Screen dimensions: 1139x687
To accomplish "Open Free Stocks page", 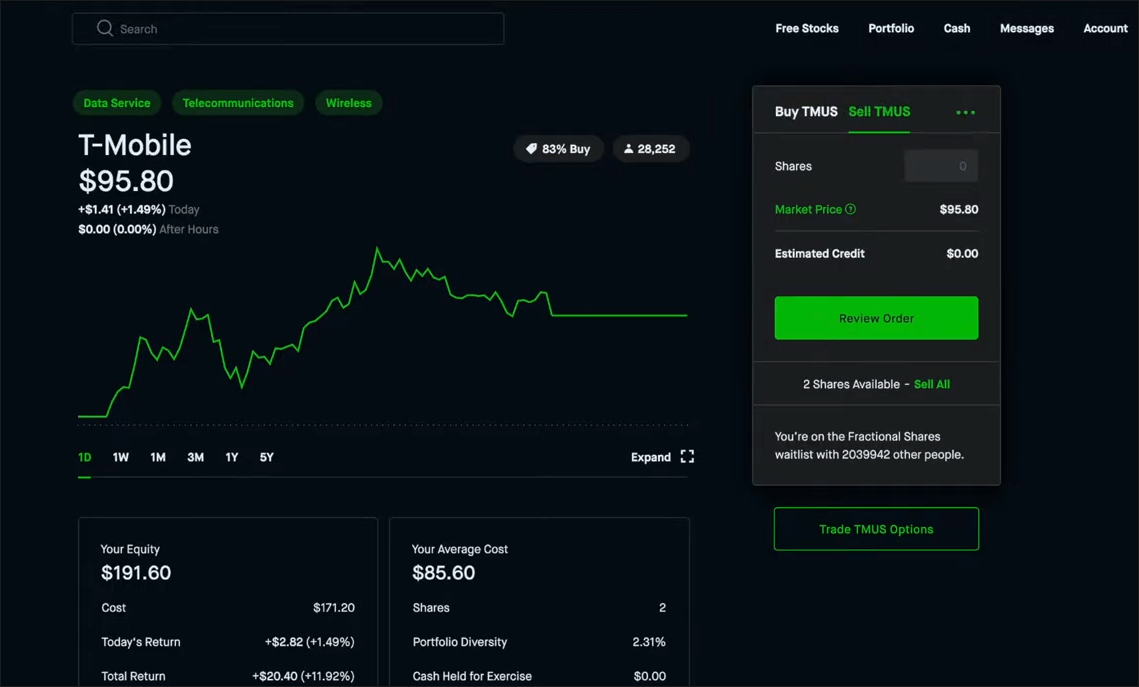I will click(x=806, y=28).
